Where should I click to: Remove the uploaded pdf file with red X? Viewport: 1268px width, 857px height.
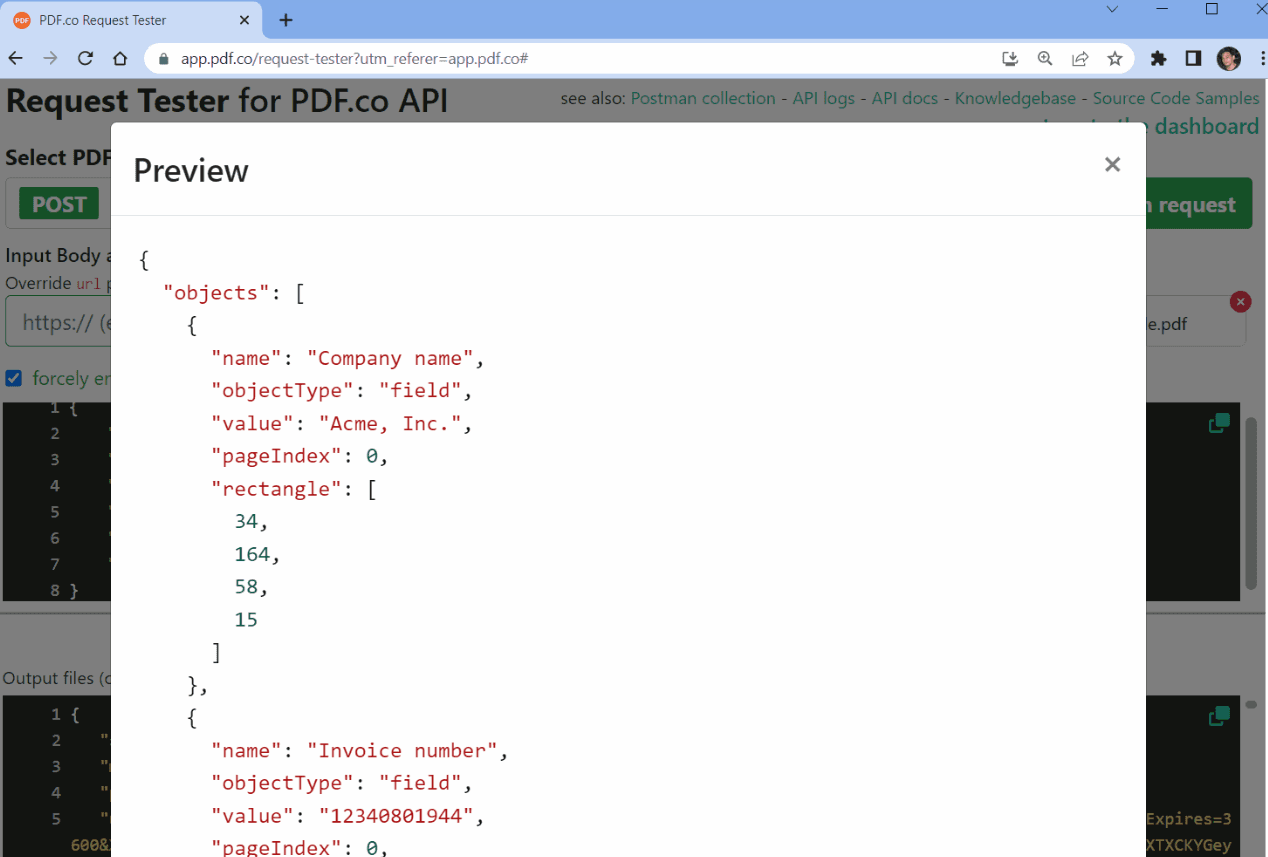point(1240,302)
